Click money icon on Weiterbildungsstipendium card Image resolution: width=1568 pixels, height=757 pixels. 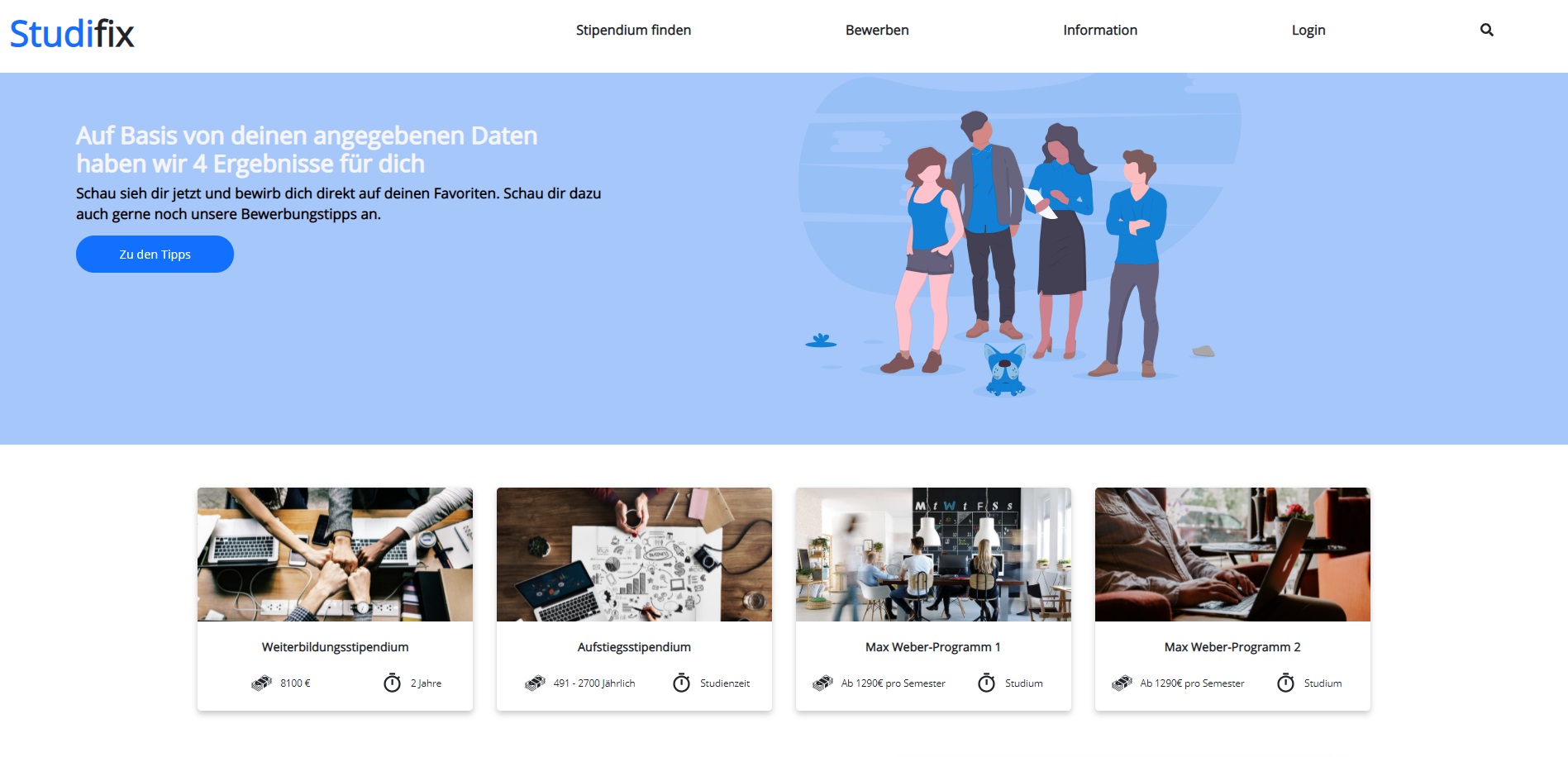pos(261,683)
